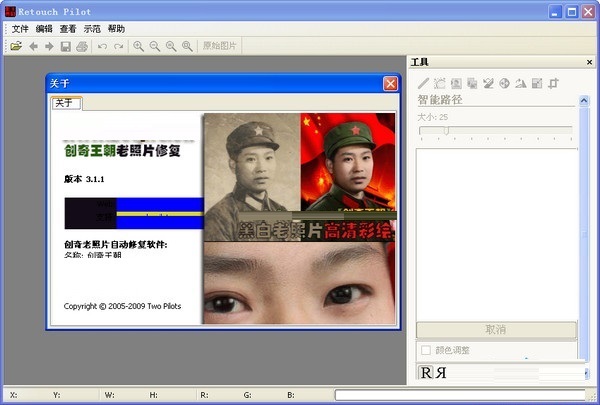The width and height of the screenshot is (600, 405).
Task: Maximize the Retouch Pilot window
Action: pos(572,11)
